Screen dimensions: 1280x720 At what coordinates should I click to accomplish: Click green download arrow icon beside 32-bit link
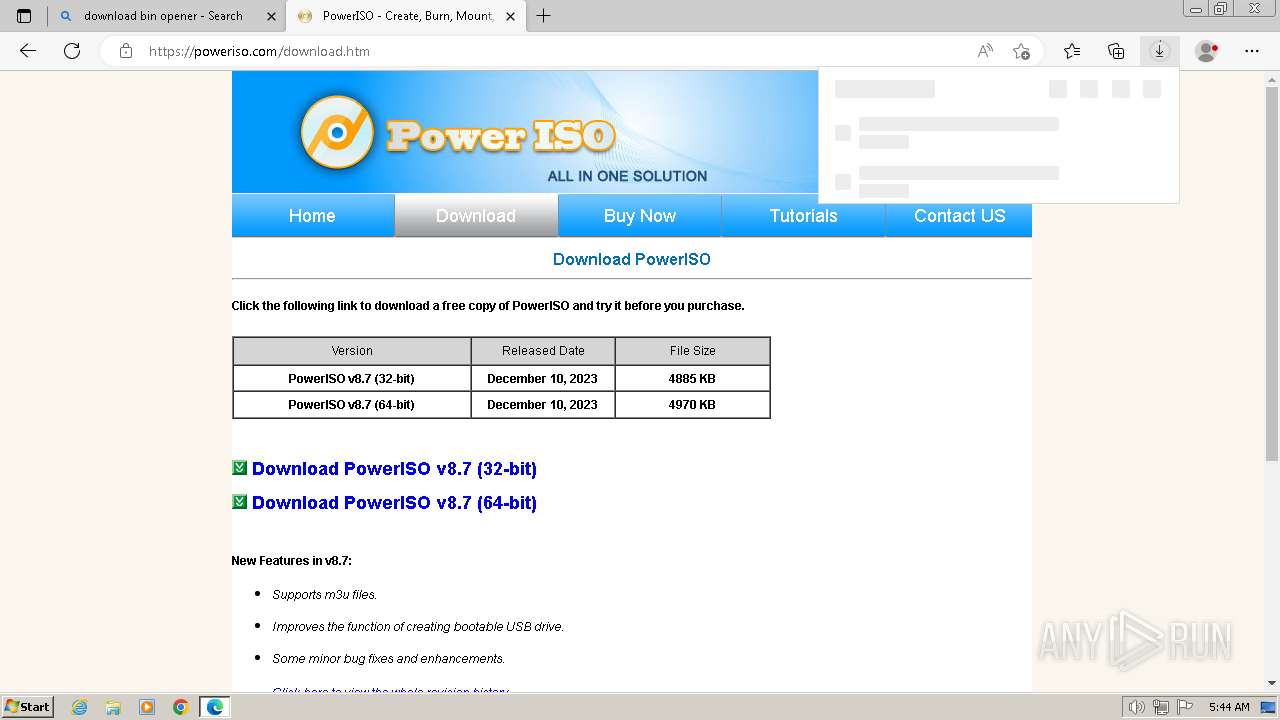pyautogui.click(x=239, y=468)
